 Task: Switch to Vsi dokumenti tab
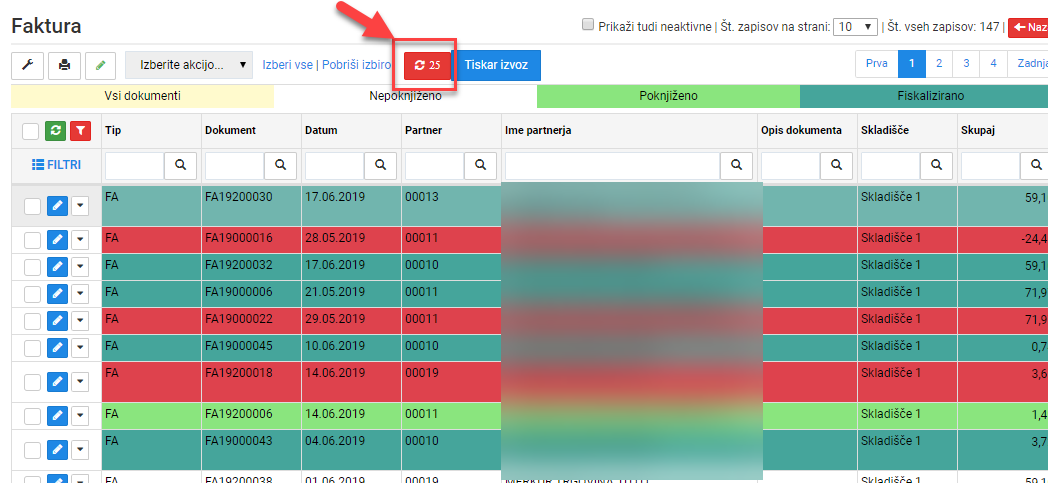coord(142,96)
